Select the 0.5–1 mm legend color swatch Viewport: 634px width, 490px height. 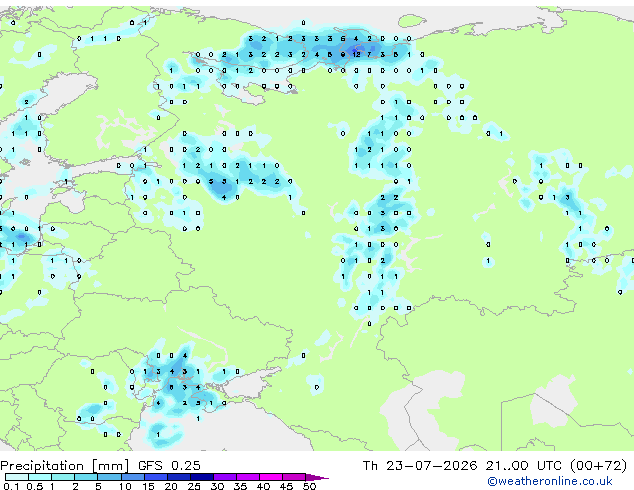[x=40, y=477]
